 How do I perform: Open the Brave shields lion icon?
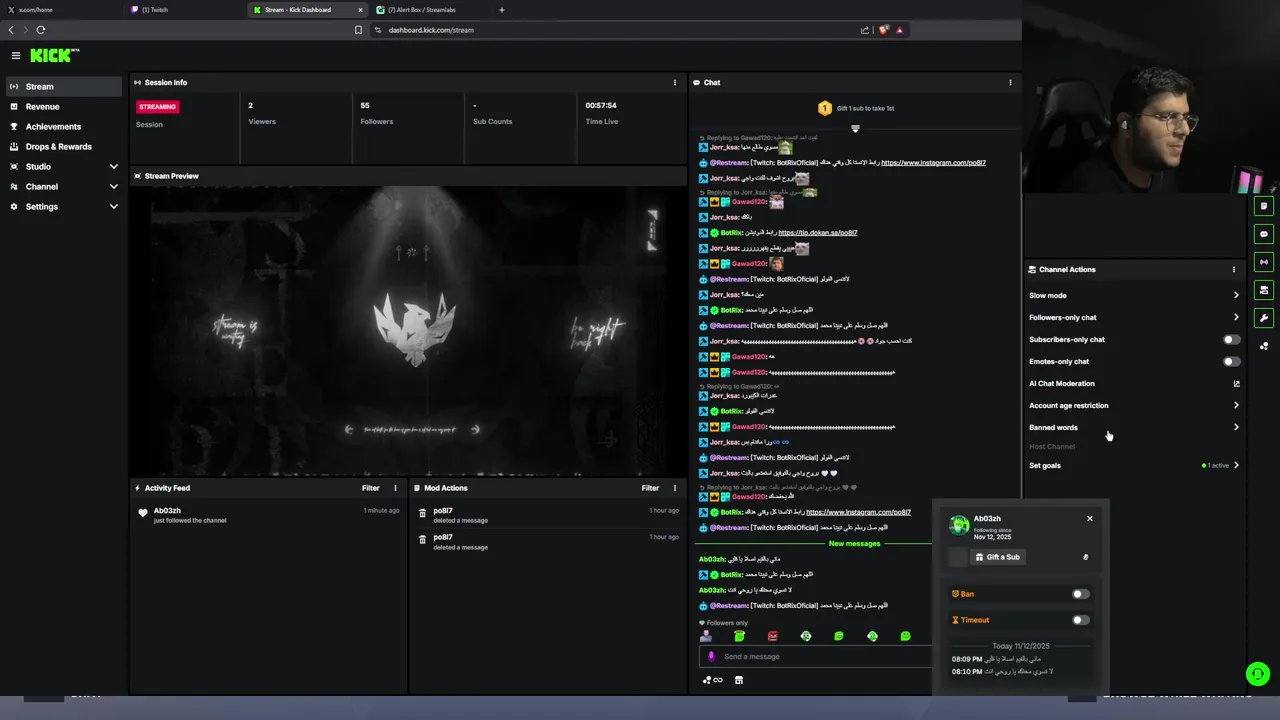(883, 30)
